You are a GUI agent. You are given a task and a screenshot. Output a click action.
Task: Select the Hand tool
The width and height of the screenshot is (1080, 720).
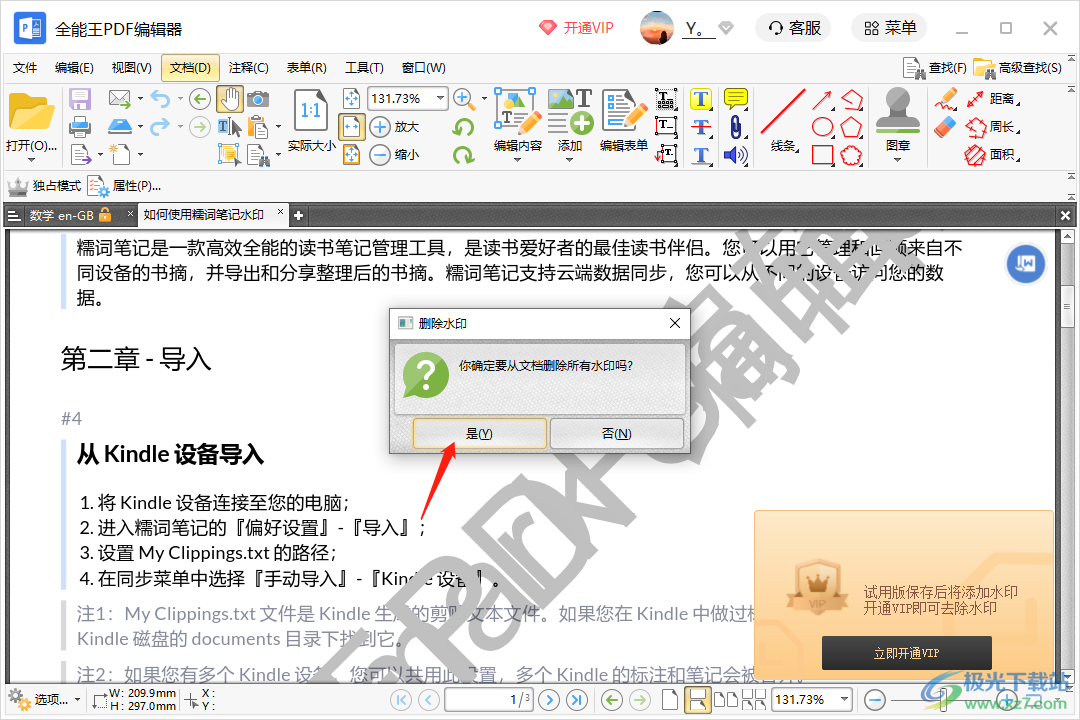pyautogui.click(x=229, y=99)
